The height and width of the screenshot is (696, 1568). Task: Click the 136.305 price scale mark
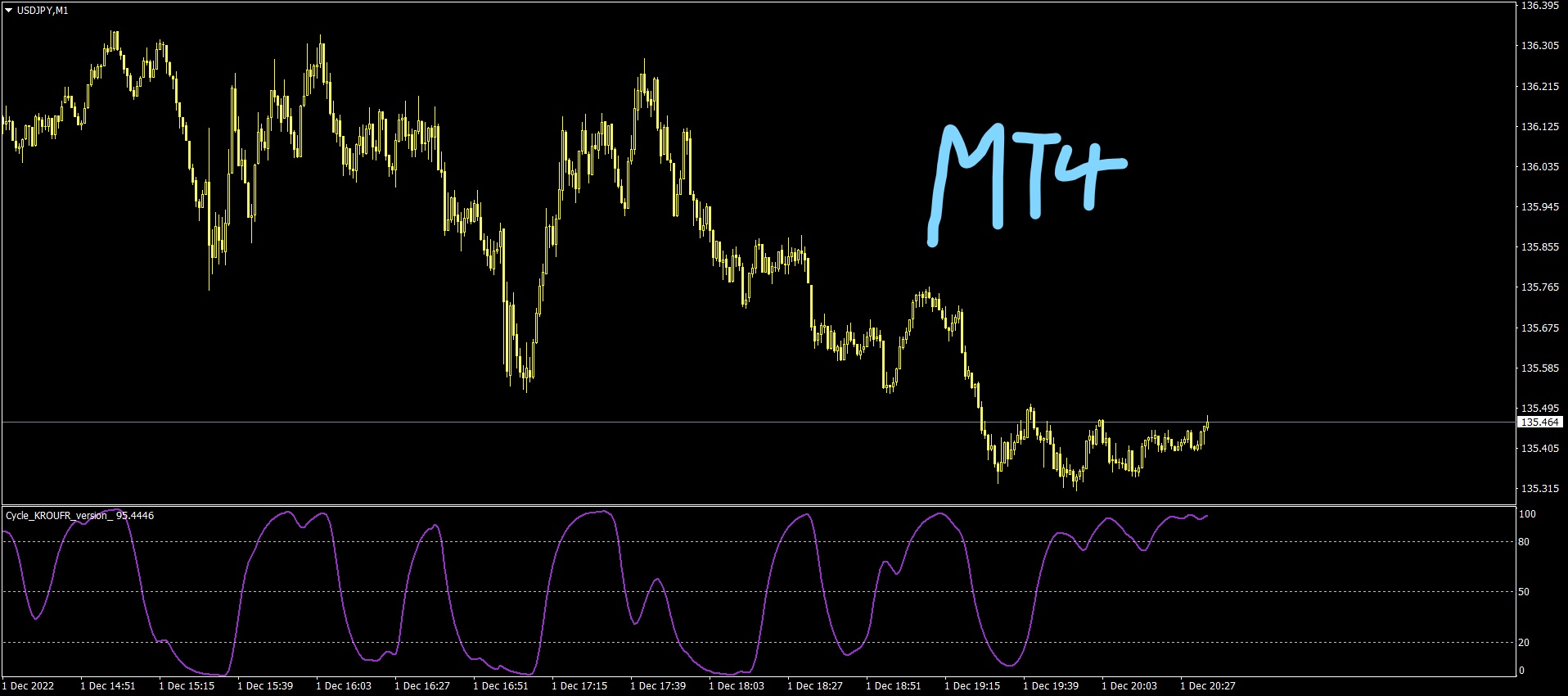pyautogui.click(x=1539, y=46)
